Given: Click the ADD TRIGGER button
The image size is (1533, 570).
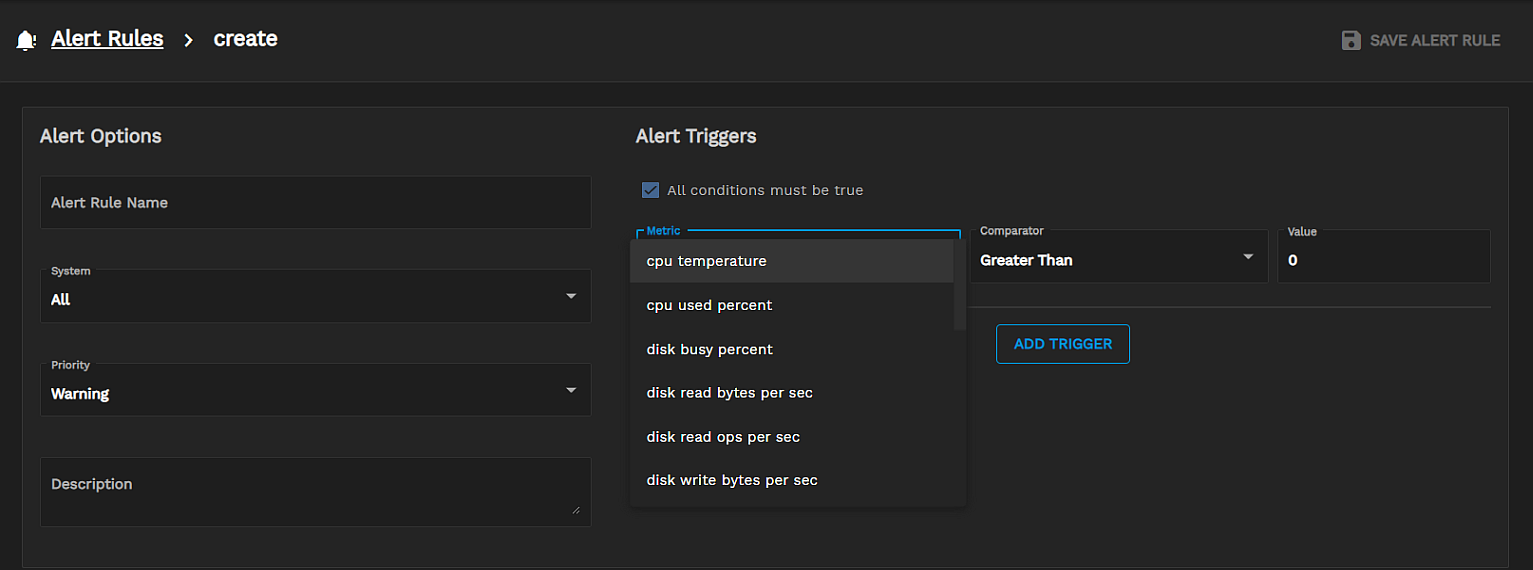Looking at the screenshot, I should pos(1062,344).
